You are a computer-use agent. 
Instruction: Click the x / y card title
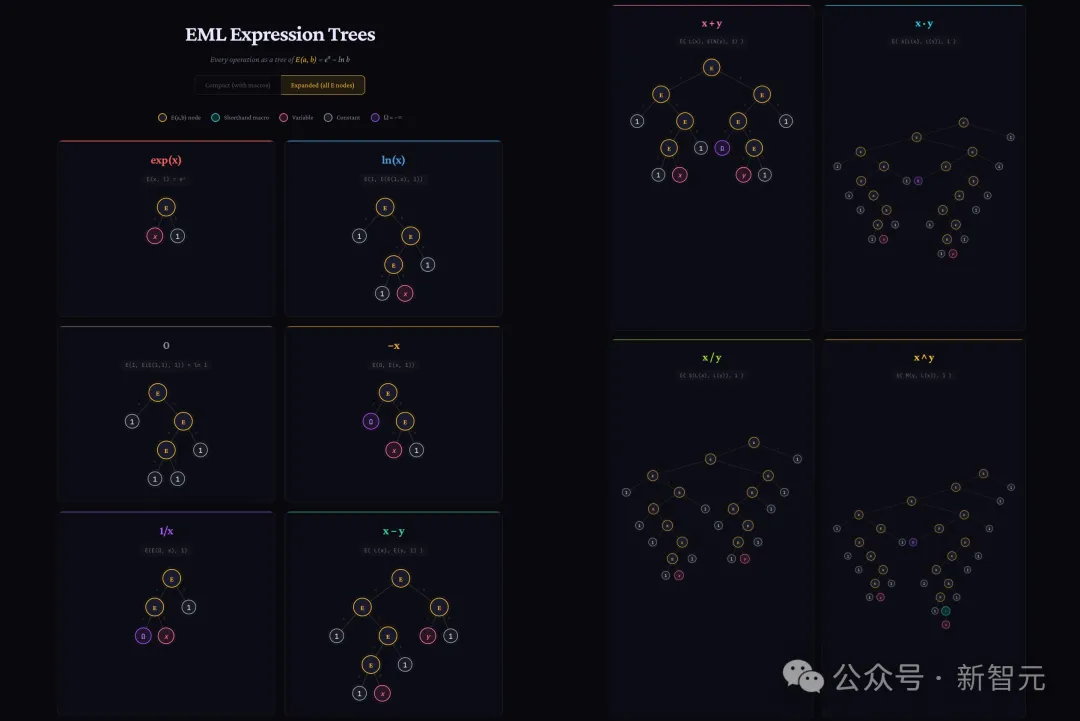[711, 357]
